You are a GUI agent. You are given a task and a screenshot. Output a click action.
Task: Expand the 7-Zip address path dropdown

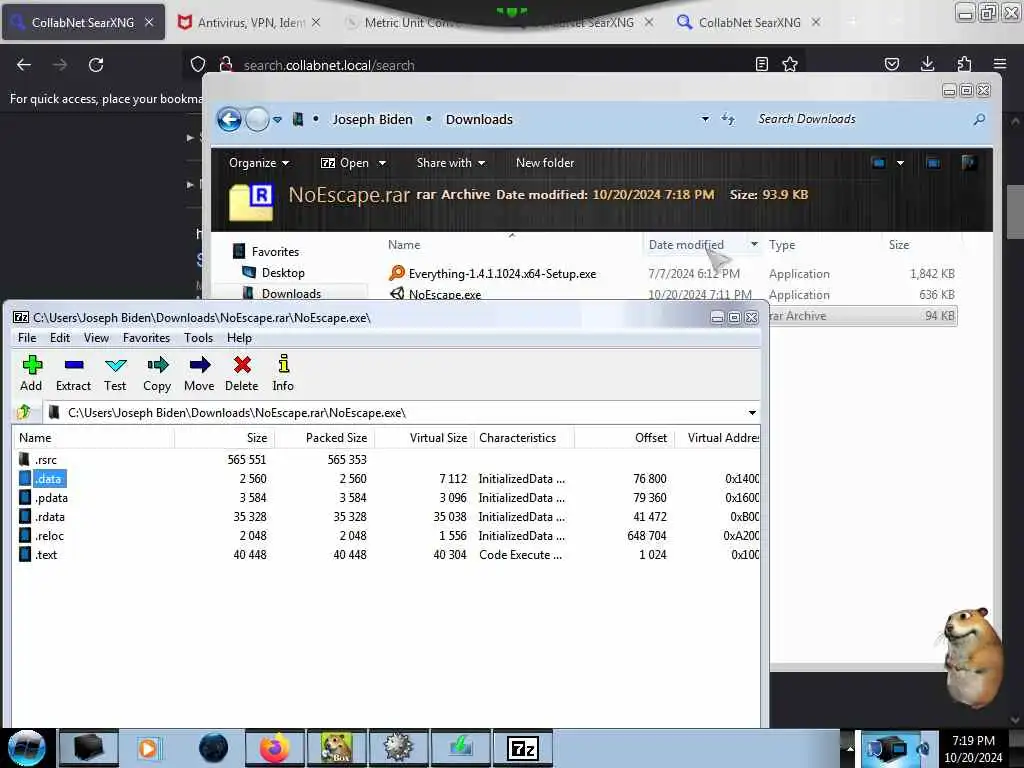click(x=752, y=413)
